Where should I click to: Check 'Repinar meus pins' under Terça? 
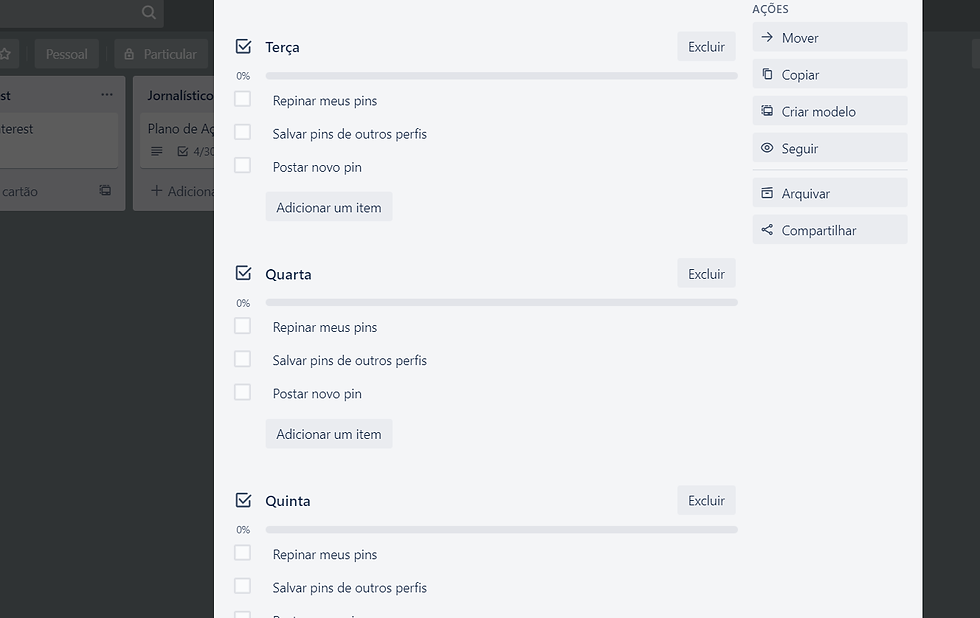pos(242,99)
